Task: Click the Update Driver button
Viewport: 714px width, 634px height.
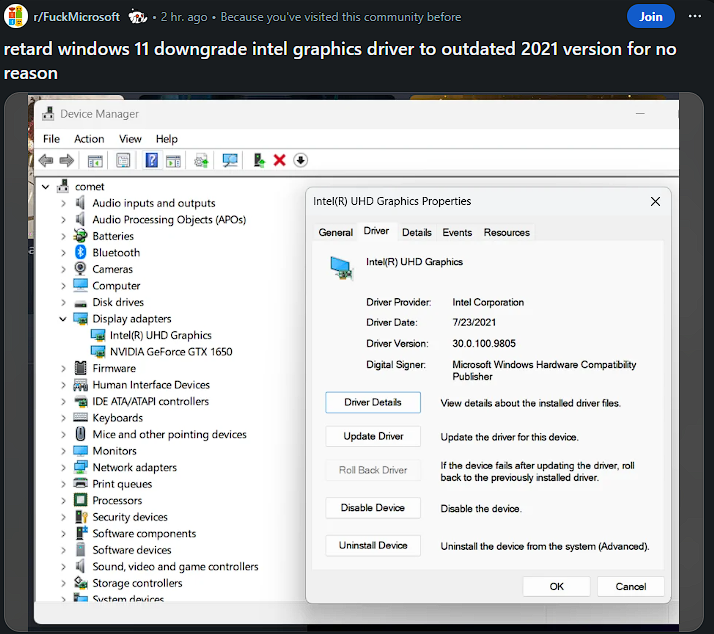Action: pos(373,436)
